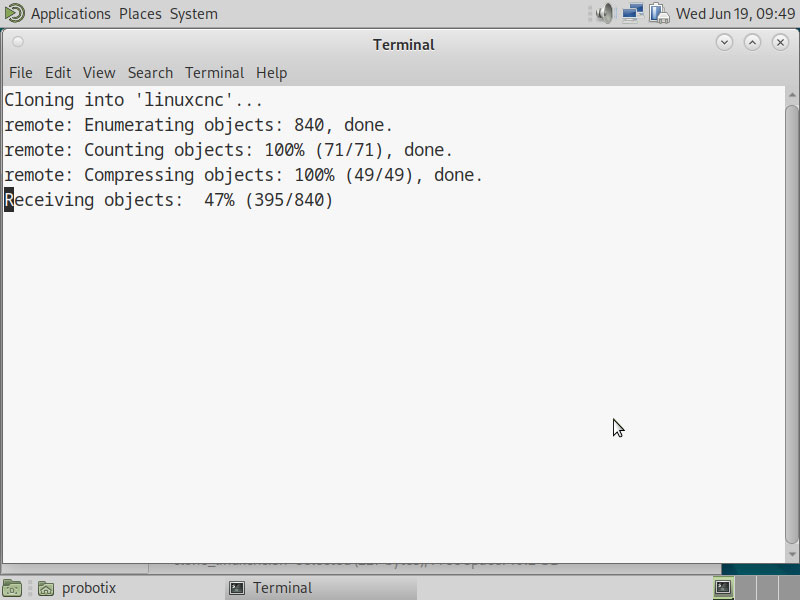Click the date and time clock
The height and width of the screenshot is (600, 800).
tap(735, 14)
